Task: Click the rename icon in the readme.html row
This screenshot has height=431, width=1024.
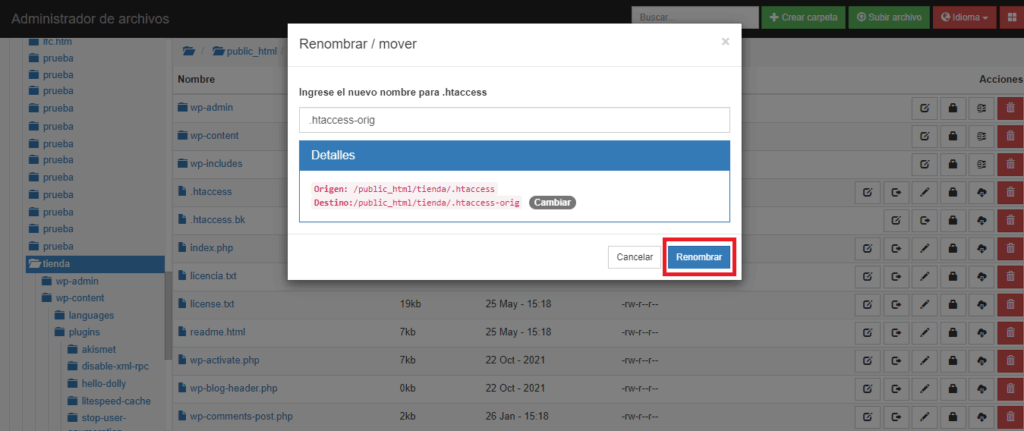Action: (867, 332)
